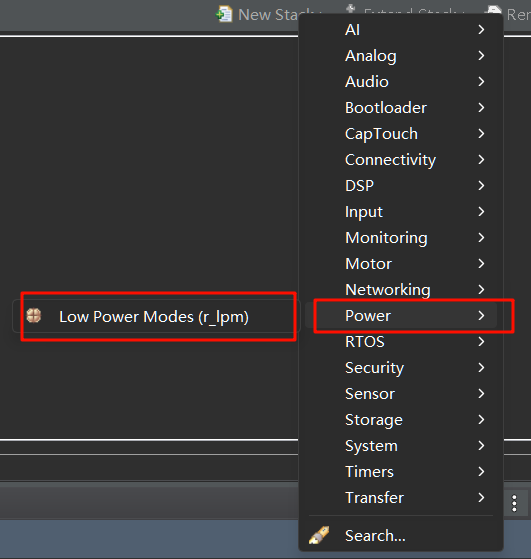Image resolution: width=531 pixels, height=559 pixels.
Task: Expand the Timers arrow chevron
Action: (x=481, y=472)
